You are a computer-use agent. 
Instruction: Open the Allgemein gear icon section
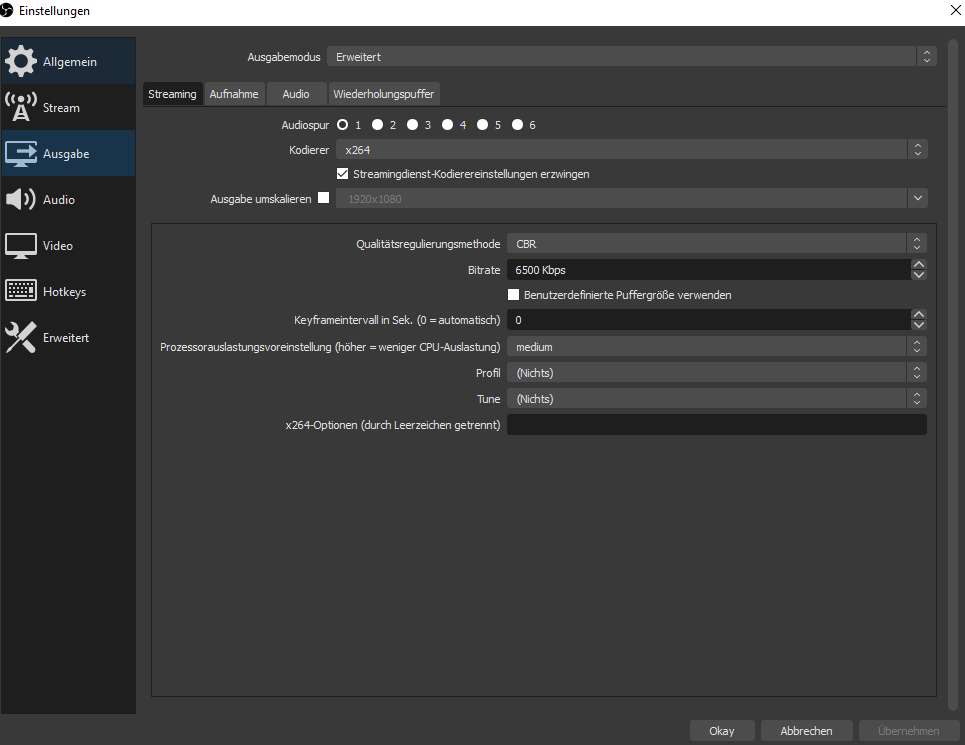(21, 61)
